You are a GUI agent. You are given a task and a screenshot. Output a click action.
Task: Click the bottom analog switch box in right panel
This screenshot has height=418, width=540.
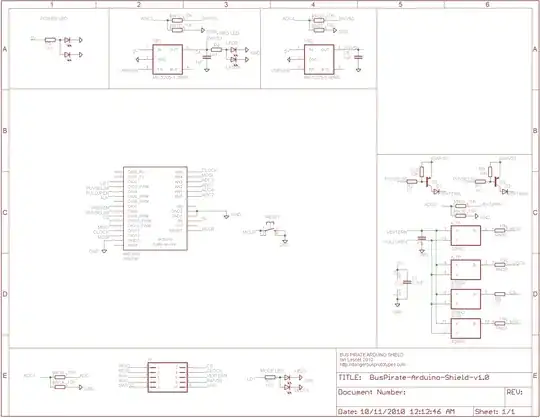coord(466,328)
